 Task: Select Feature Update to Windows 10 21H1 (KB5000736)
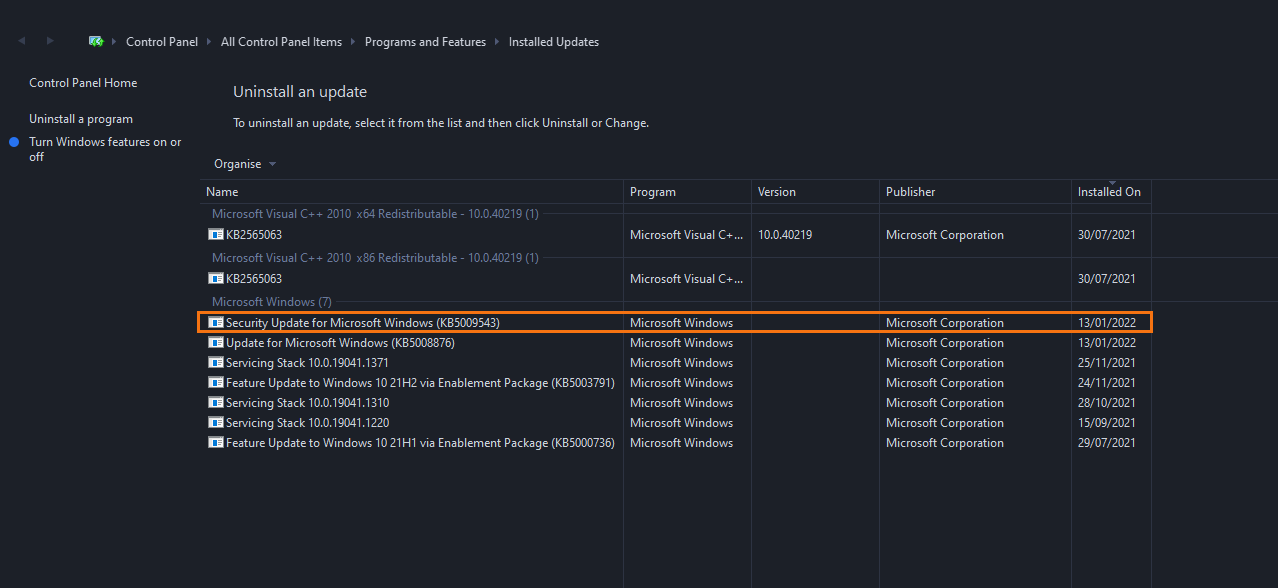675,443
